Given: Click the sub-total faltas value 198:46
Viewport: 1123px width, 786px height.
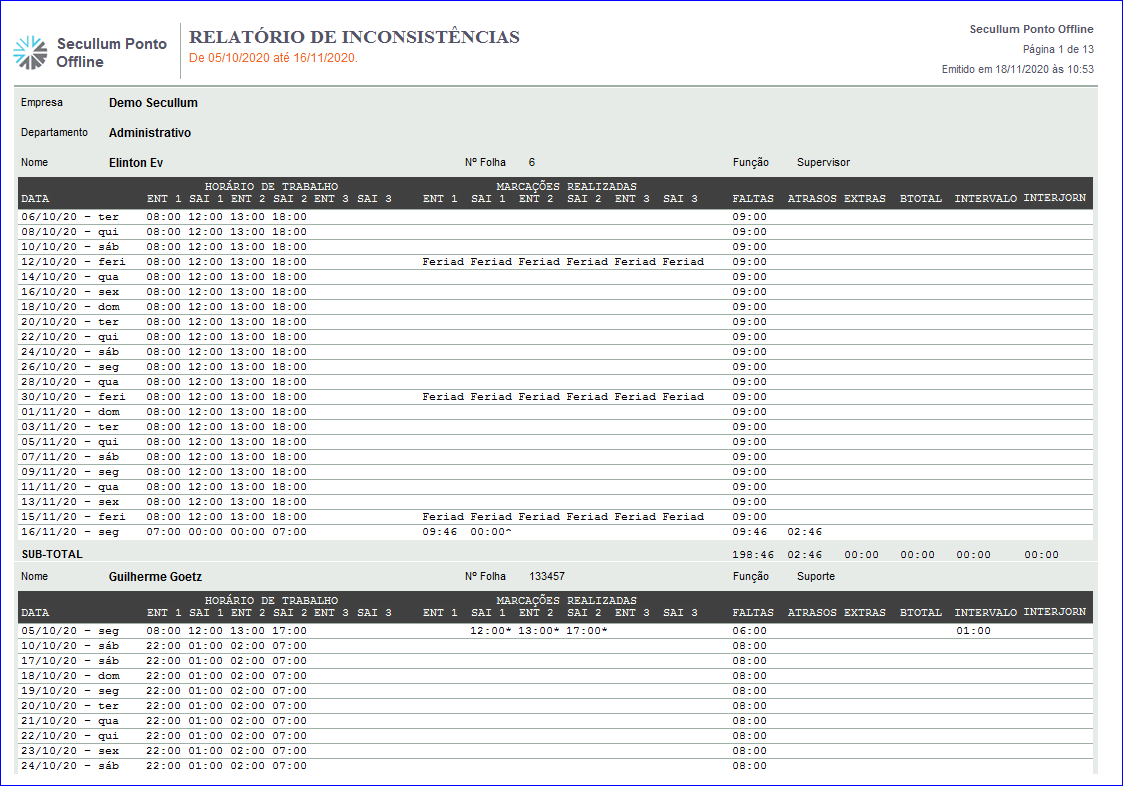Looking at the screenshot, I should point(752,554).
